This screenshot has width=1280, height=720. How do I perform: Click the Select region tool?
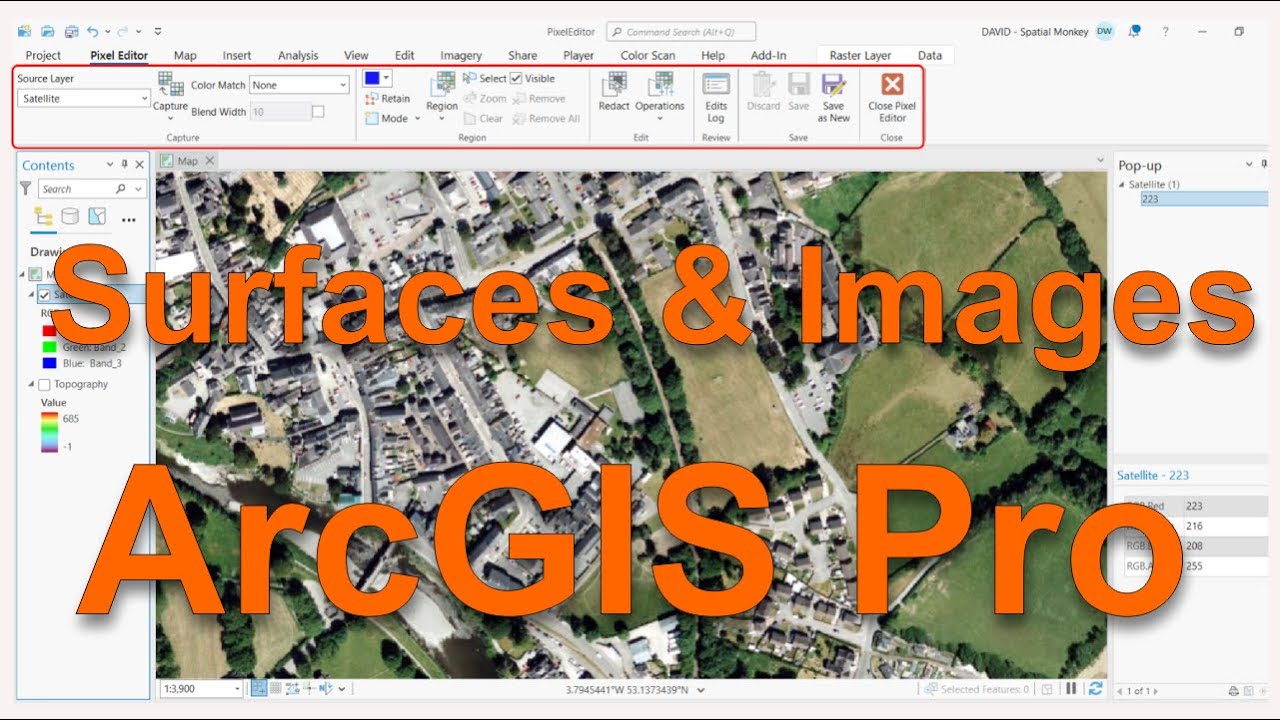(x=485, y=78)
